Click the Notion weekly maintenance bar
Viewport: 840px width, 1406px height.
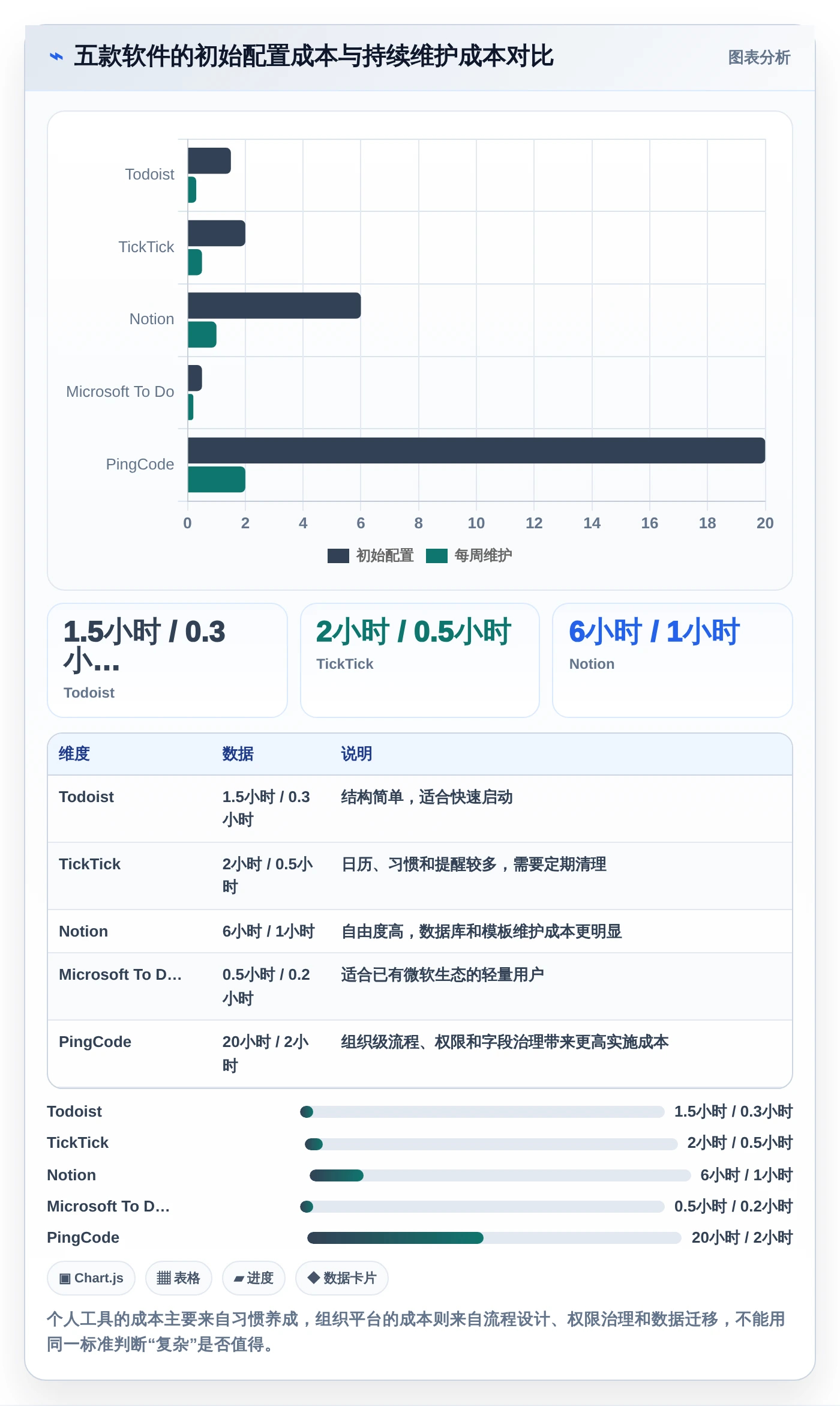point(202,334)
